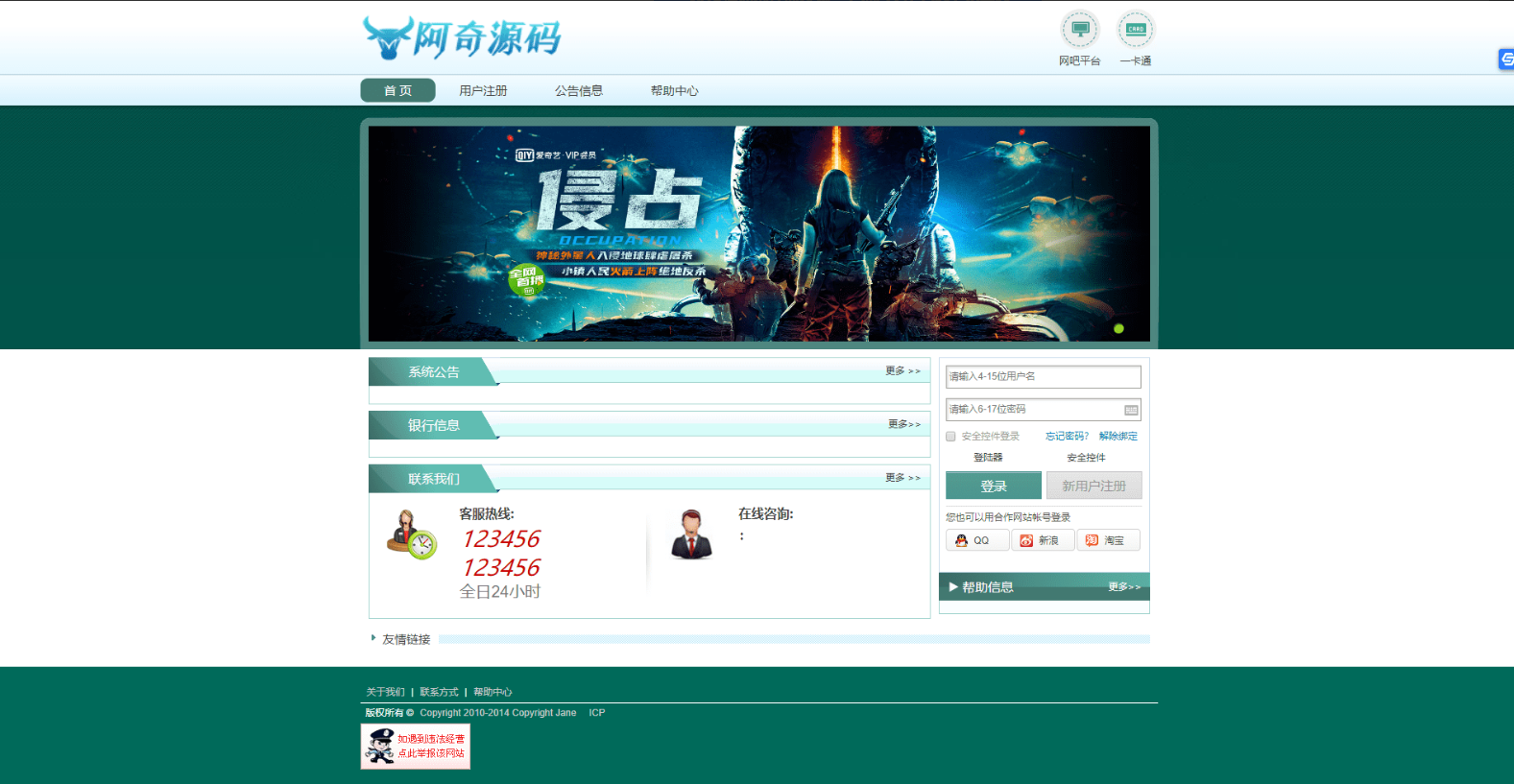1514x784 pixels.
Task: Open the 公告信息 menu item
Action: pos(579,91)
